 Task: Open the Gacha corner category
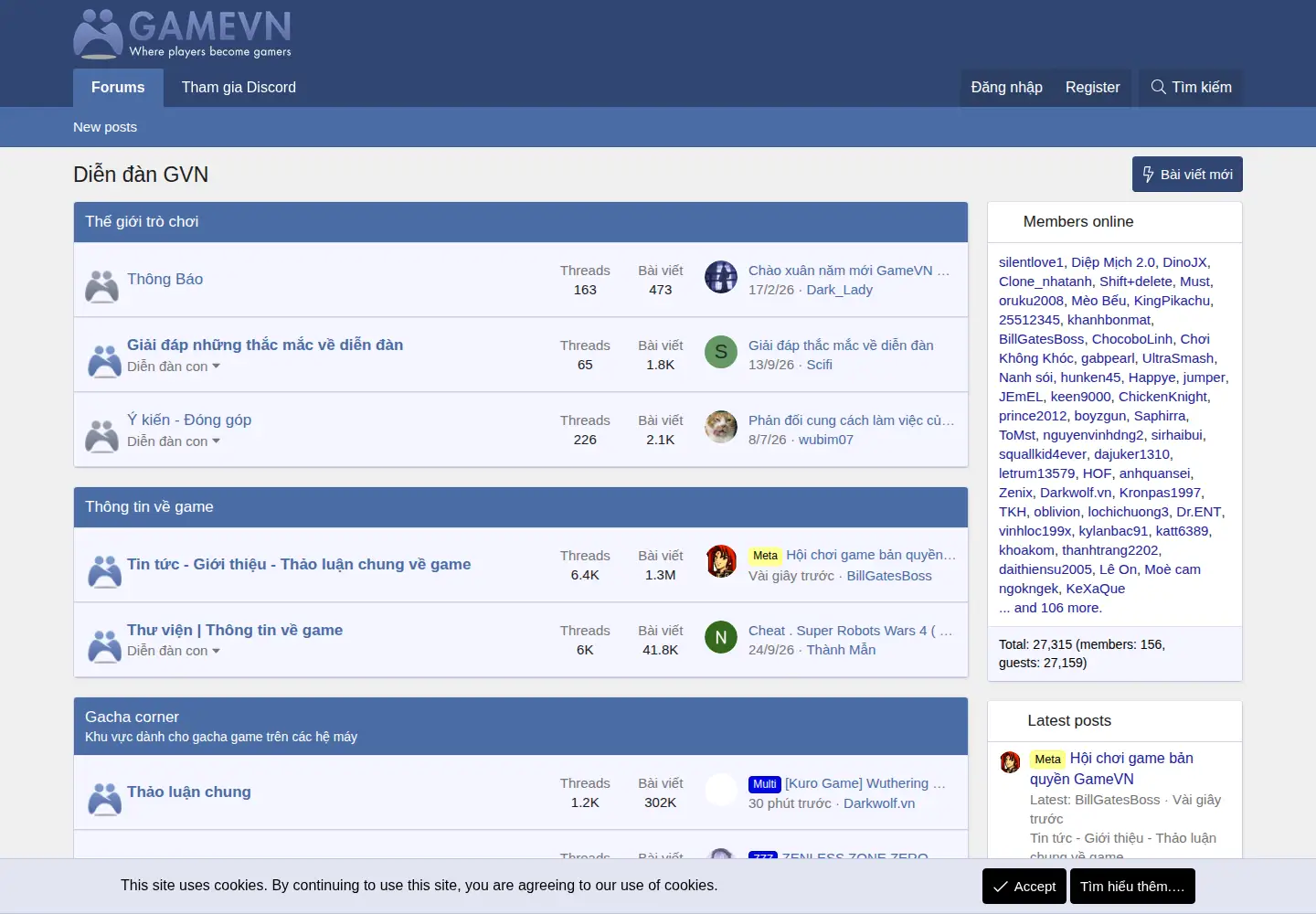click(132, 717)
